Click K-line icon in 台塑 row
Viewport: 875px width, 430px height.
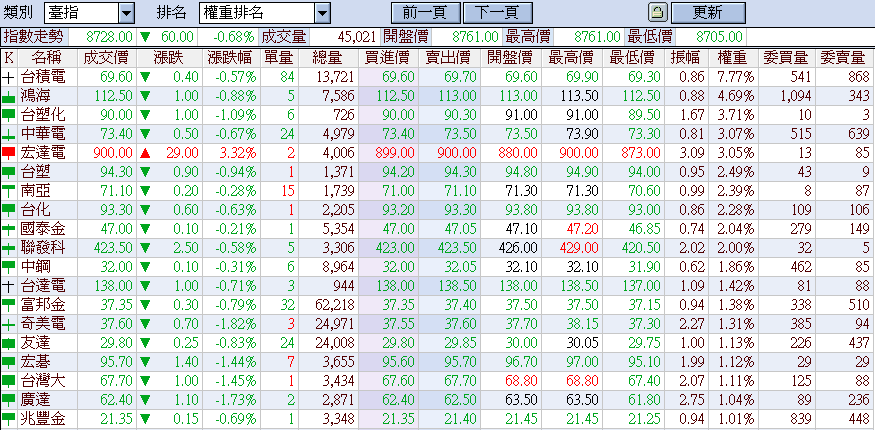8,172
